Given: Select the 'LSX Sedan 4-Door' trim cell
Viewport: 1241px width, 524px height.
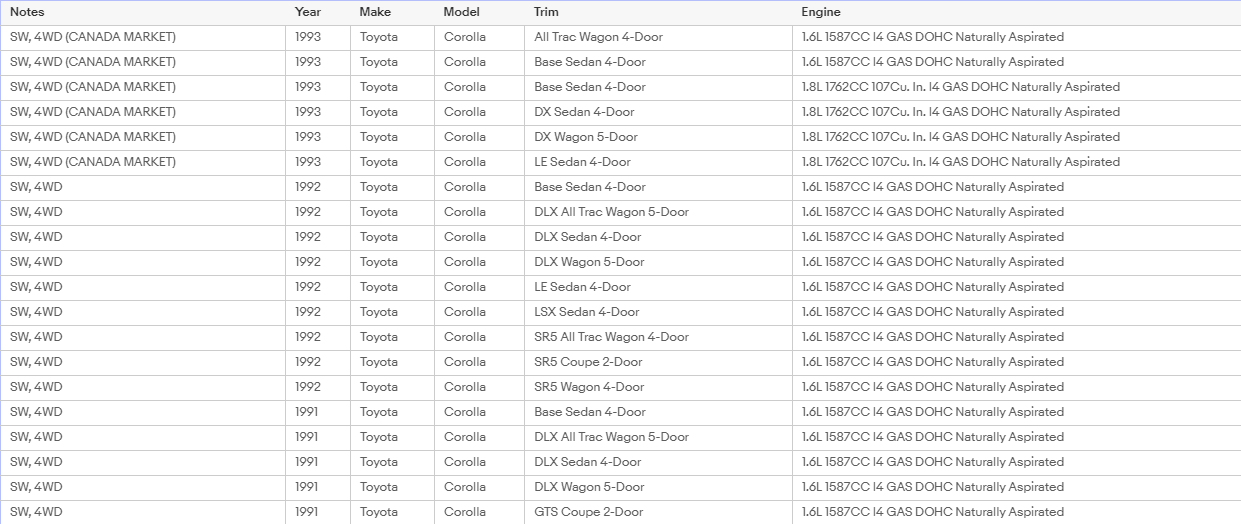Looking at the screenshot, I should pos(658,312).
